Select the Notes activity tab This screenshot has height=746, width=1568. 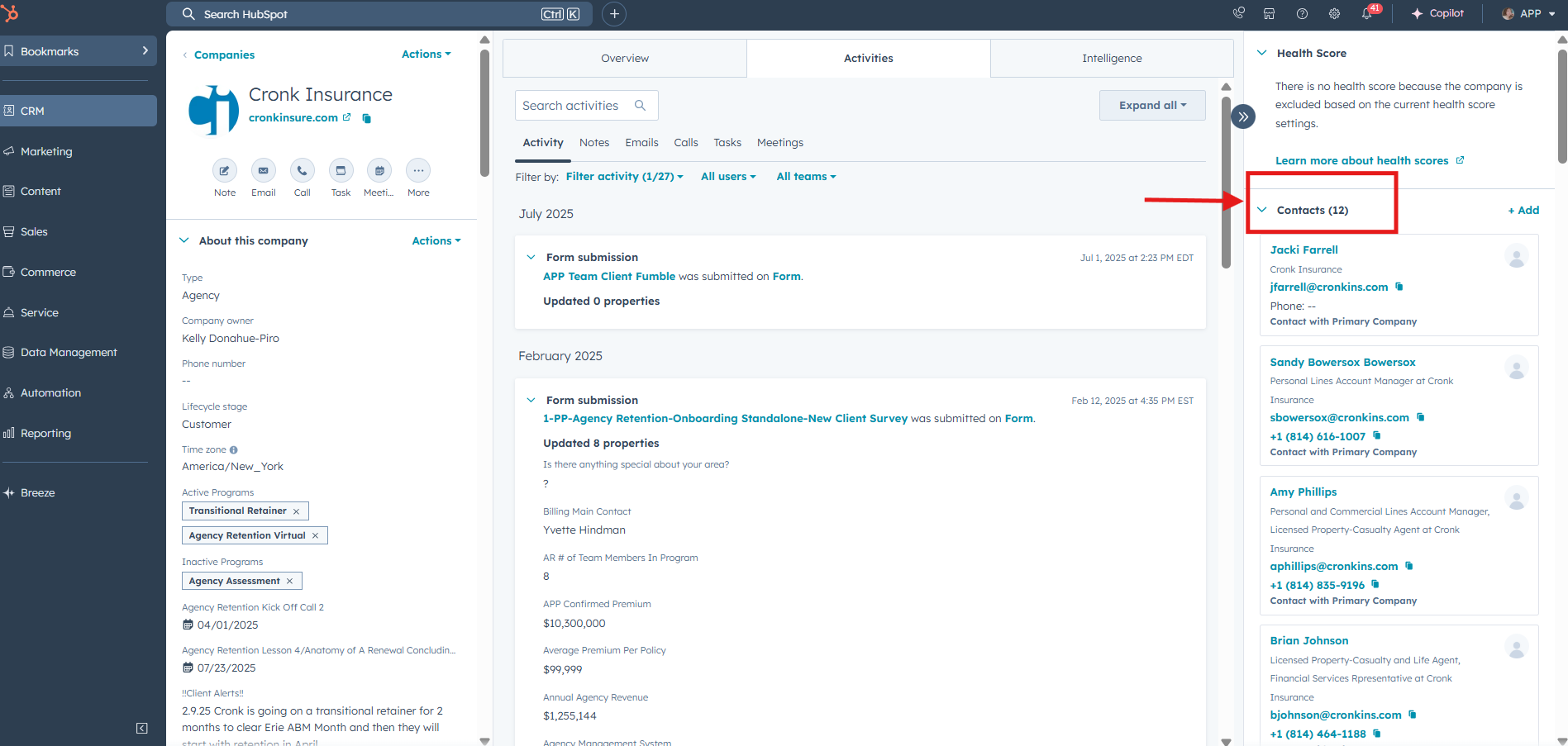[x=594, y=143]
